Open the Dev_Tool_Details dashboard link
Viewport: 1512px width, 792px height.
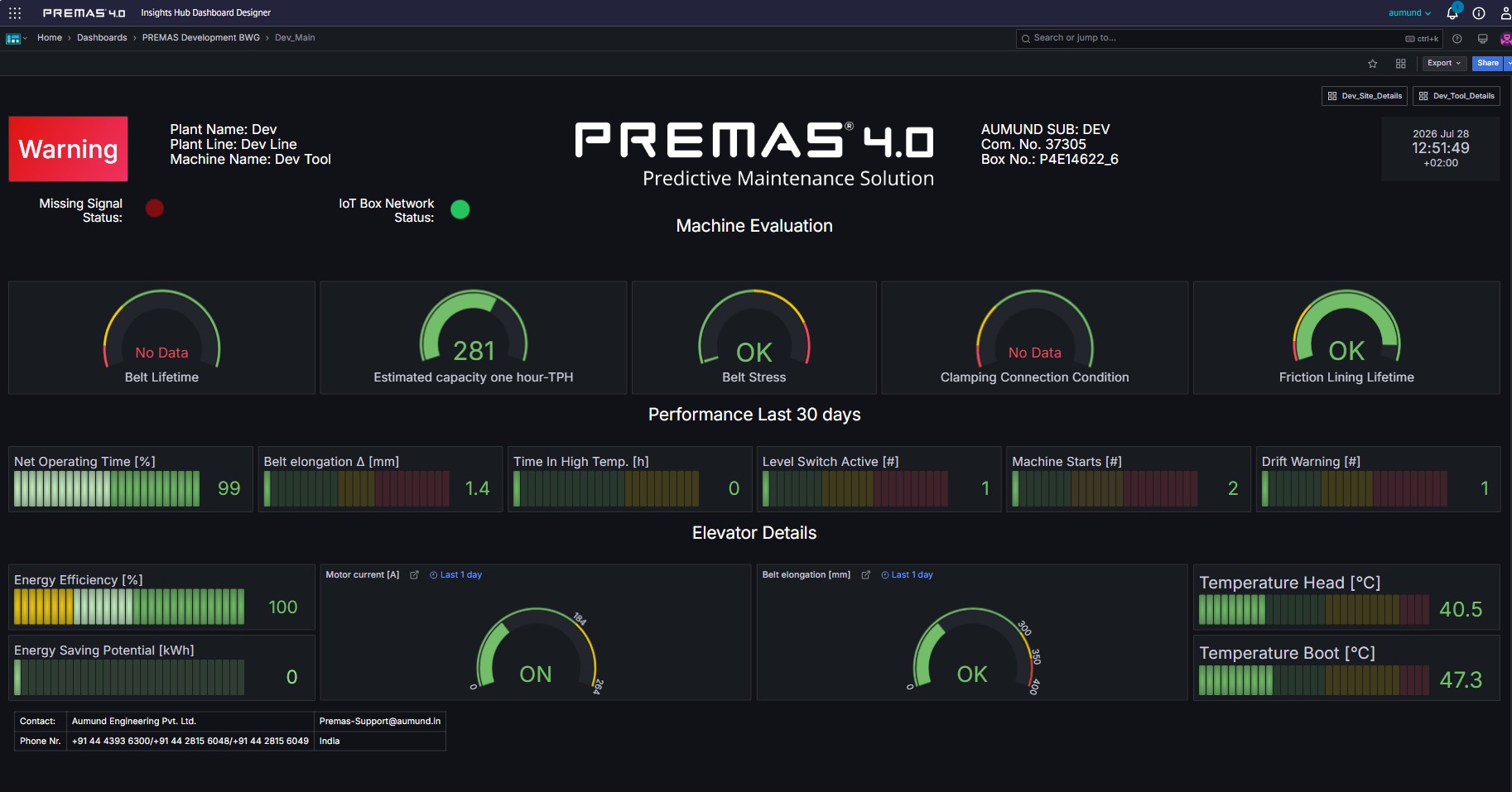point(1457,96)
